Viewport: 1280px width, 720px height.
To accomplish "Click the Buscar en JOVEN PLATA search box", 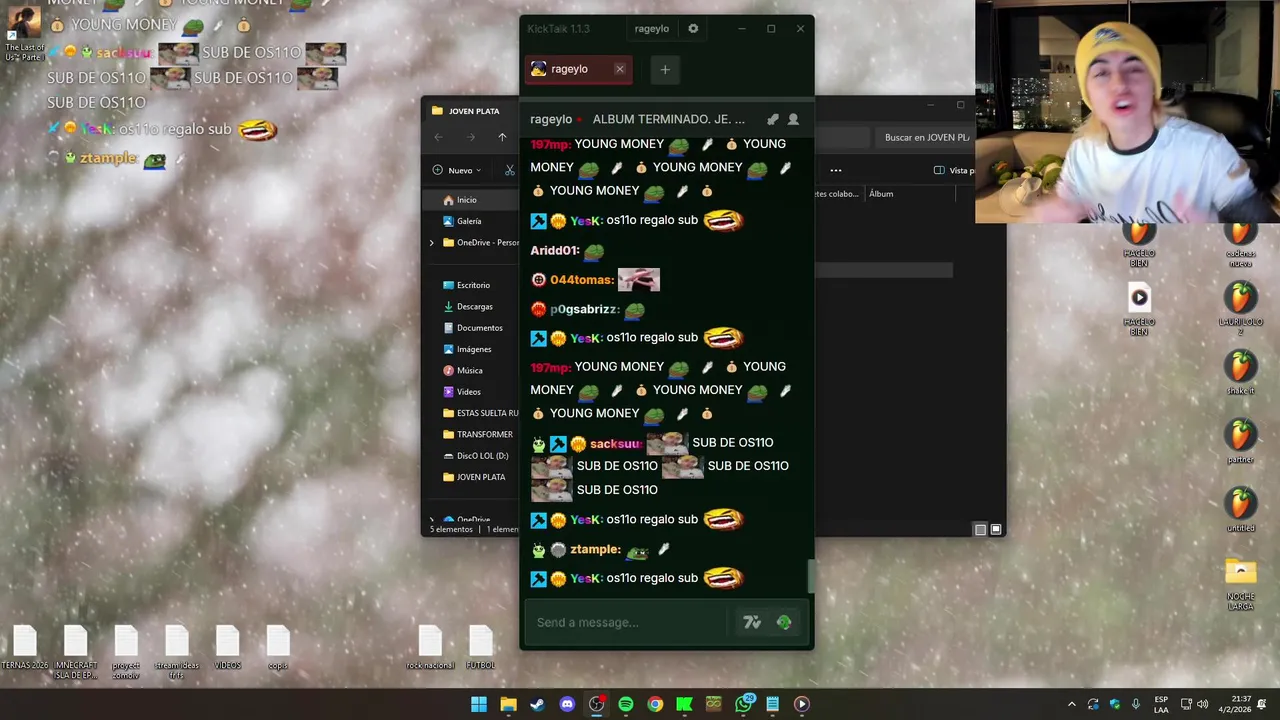I will tap(925, 137).
